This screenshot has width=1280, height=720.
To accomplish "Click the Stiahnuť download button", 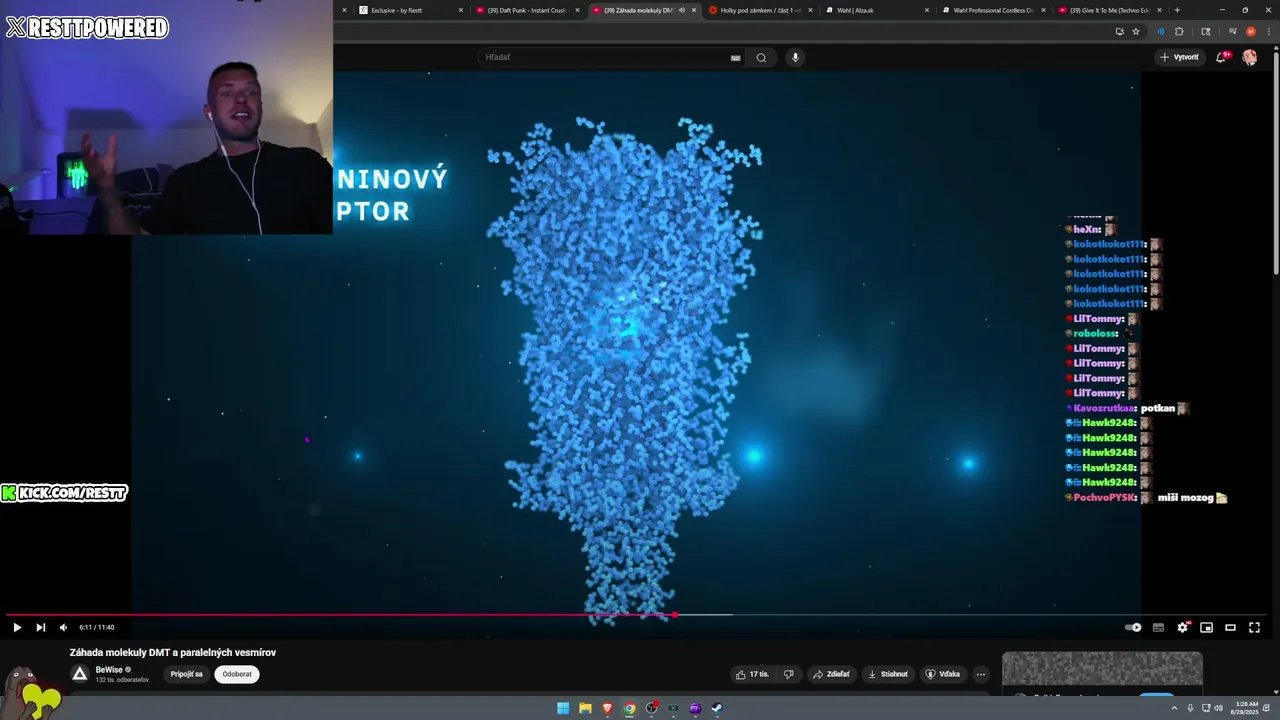I will (887, 674).
